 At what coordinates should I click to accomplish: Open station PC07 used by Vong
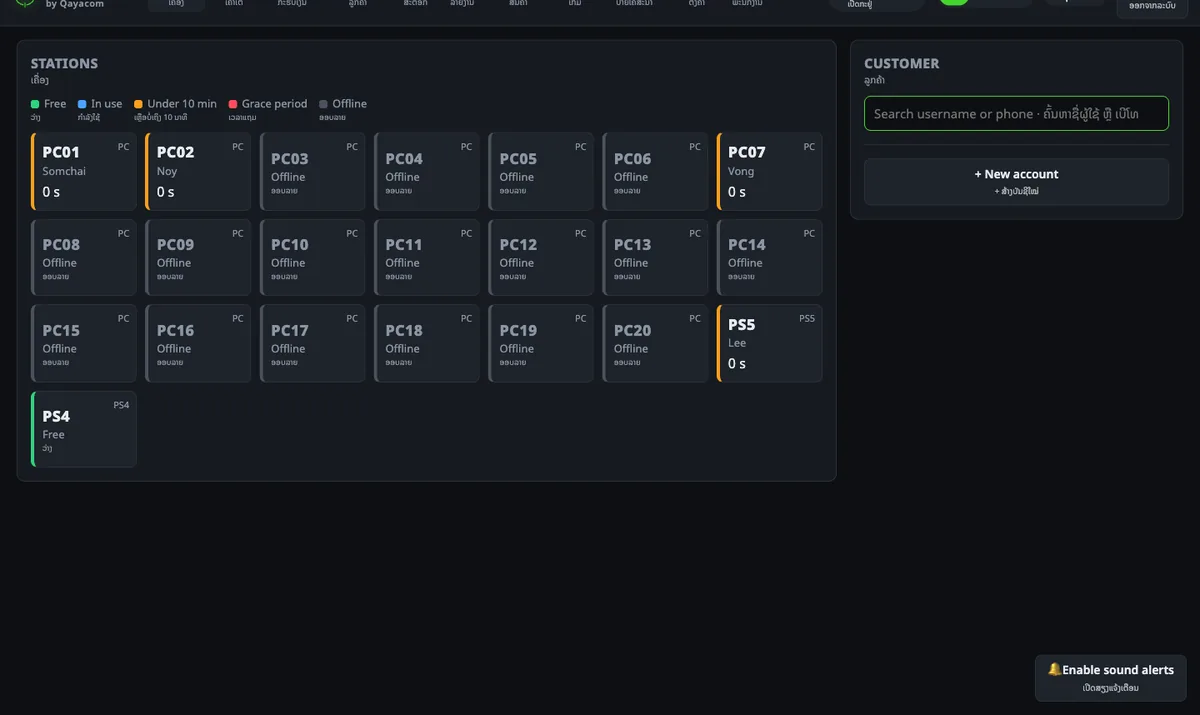click(x=770, y=172)
